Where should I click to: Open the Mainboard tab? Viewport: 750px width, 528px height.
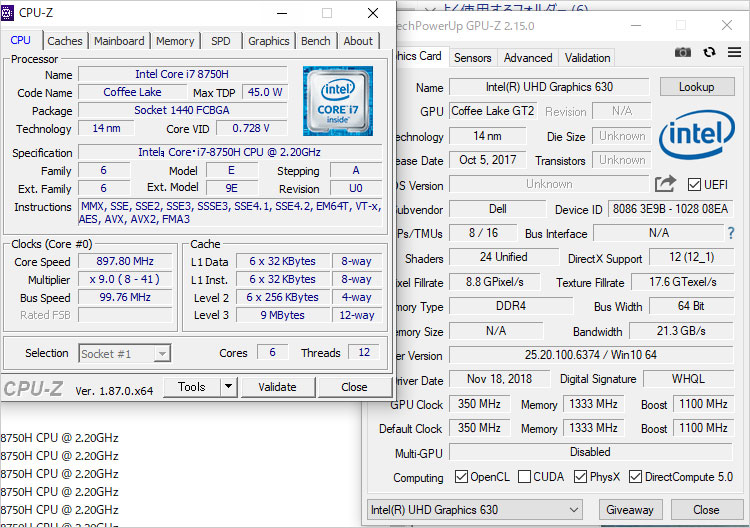pos(119,41)
